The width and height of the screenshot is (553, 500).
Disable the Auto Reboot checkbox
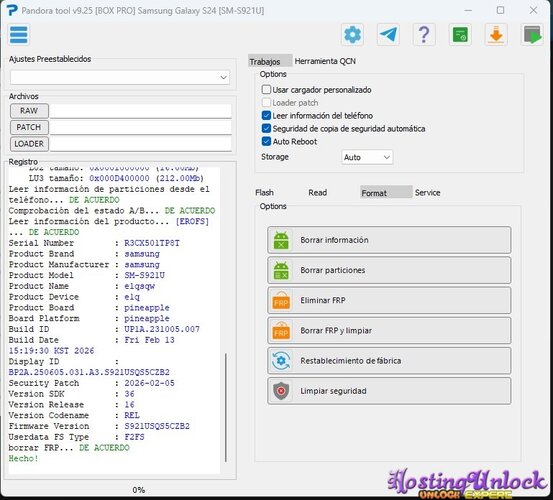(x=266, y=141)
